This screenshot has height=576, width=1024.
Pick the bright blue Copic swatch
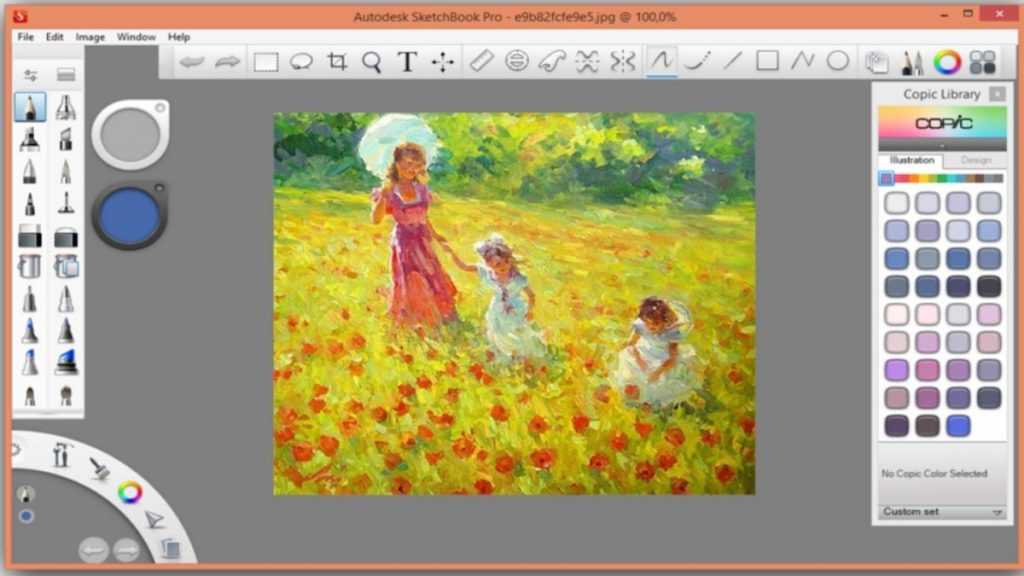coord(958,426)
